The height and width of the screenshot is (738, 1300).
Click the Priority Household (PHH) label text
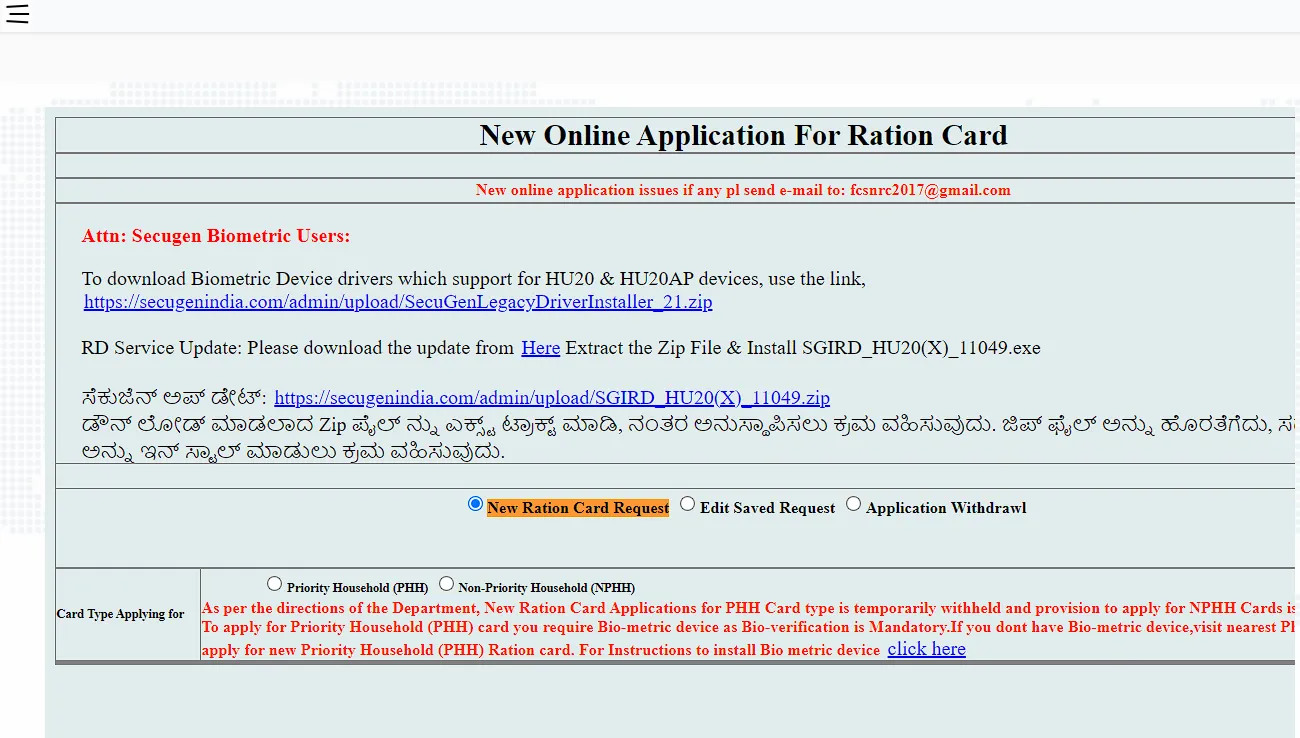tap(357, 588)
